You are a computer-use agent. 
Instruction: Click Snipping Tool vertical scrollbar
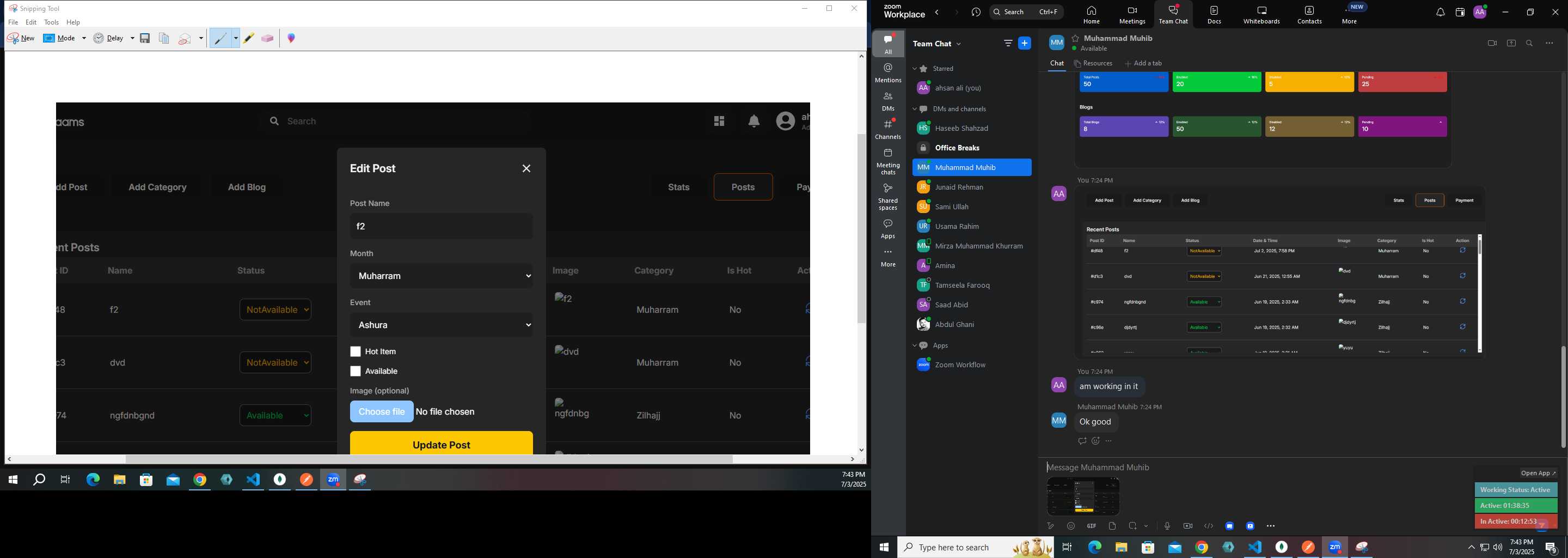(861, 228)
